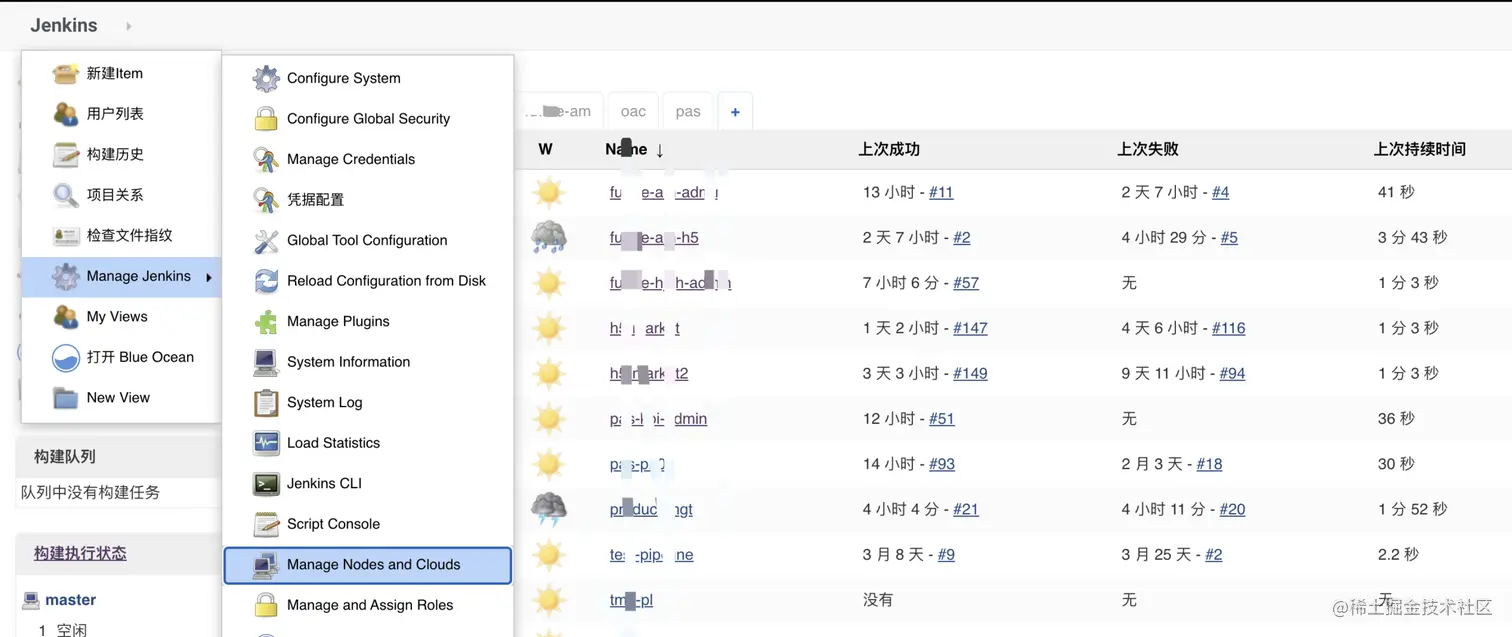Click the Blue Ocean ball icon
The width and height of the screenshot is (1512, 637).
pos(66,357)
